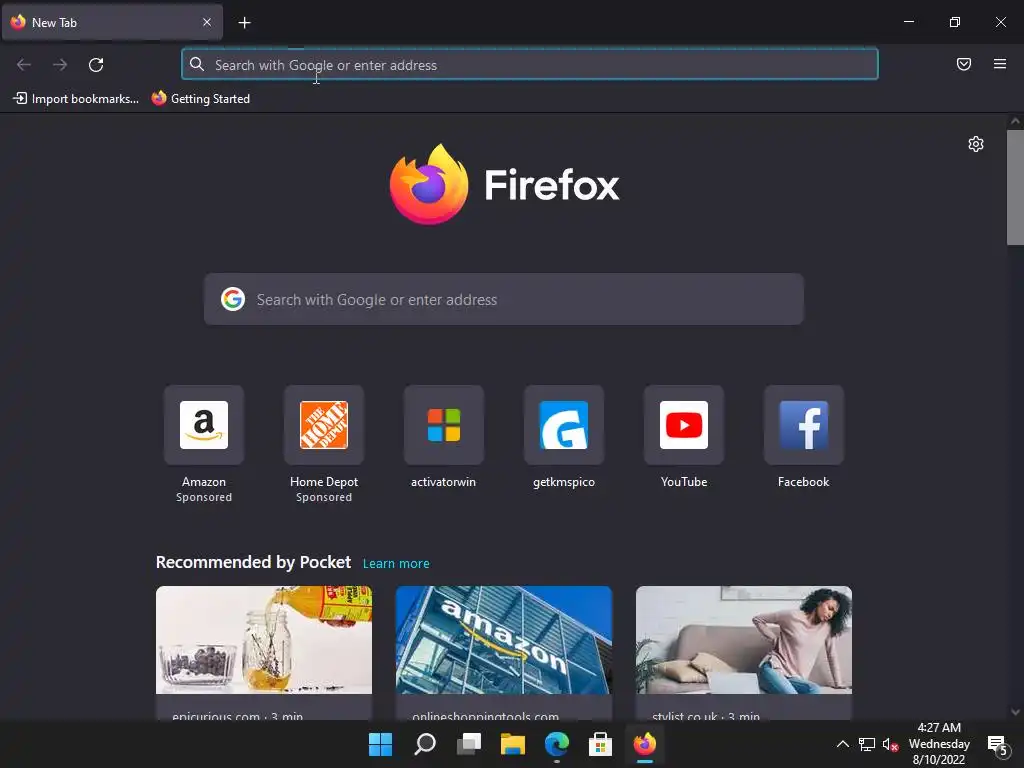Viewport: 1024px width, 768px height.
Task: Open the Firefox application menu
Action: [x=1000, y=64]
